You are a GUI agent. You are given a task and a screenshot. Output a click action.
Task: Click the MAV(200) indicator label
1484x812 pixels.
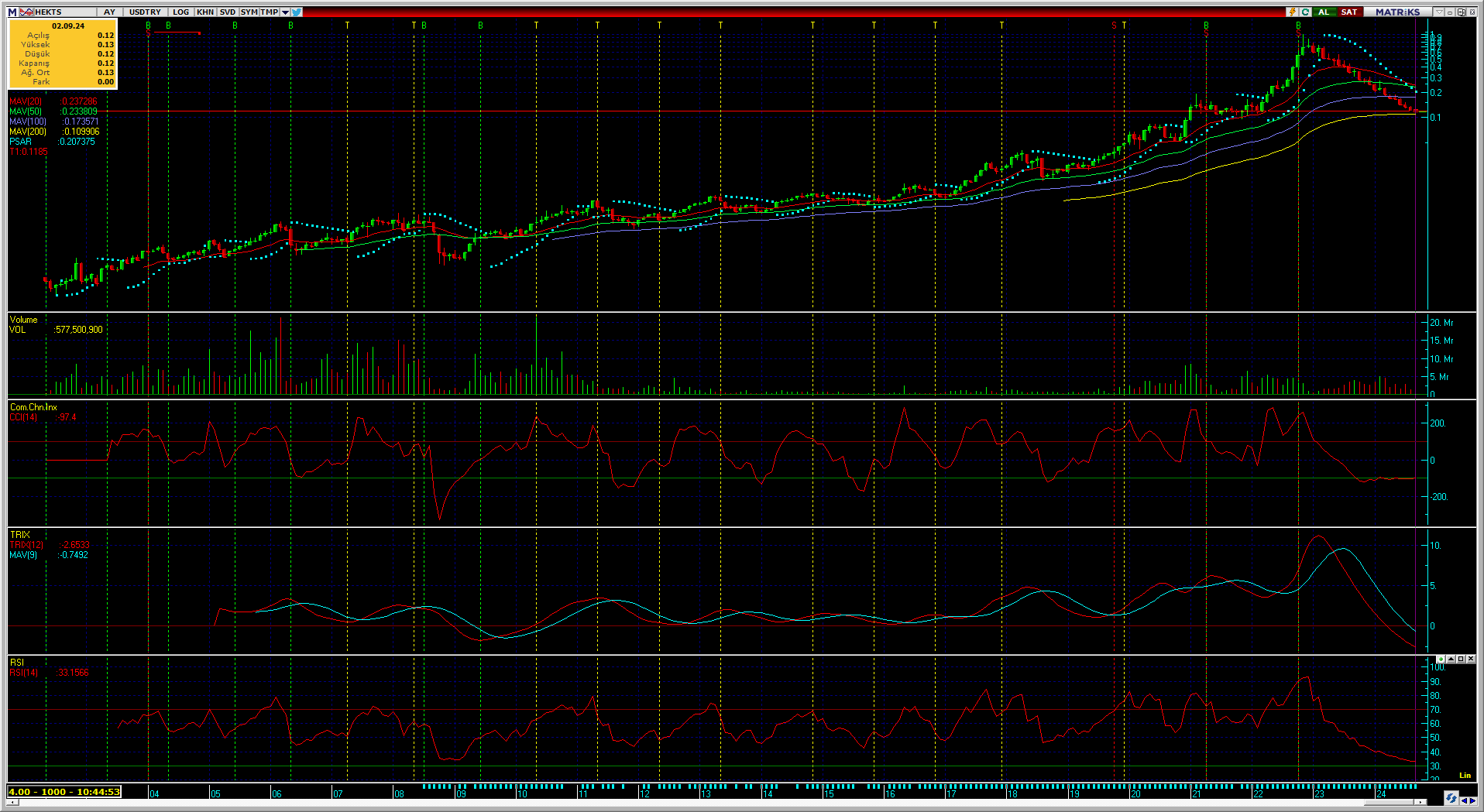coord(28,132)
